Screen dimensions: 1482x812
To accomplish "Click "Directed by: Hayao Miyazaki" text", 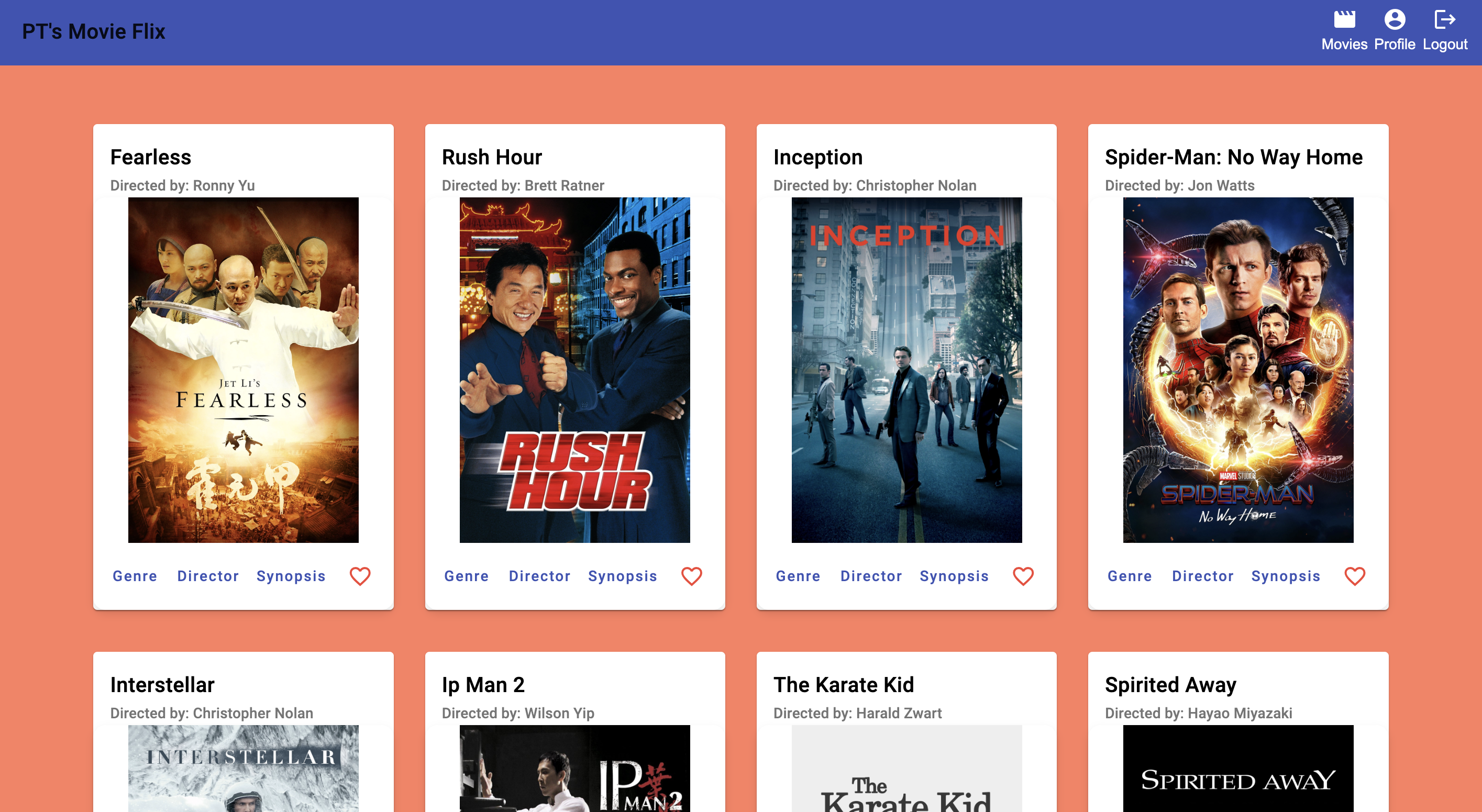I will coord(1198,713).
